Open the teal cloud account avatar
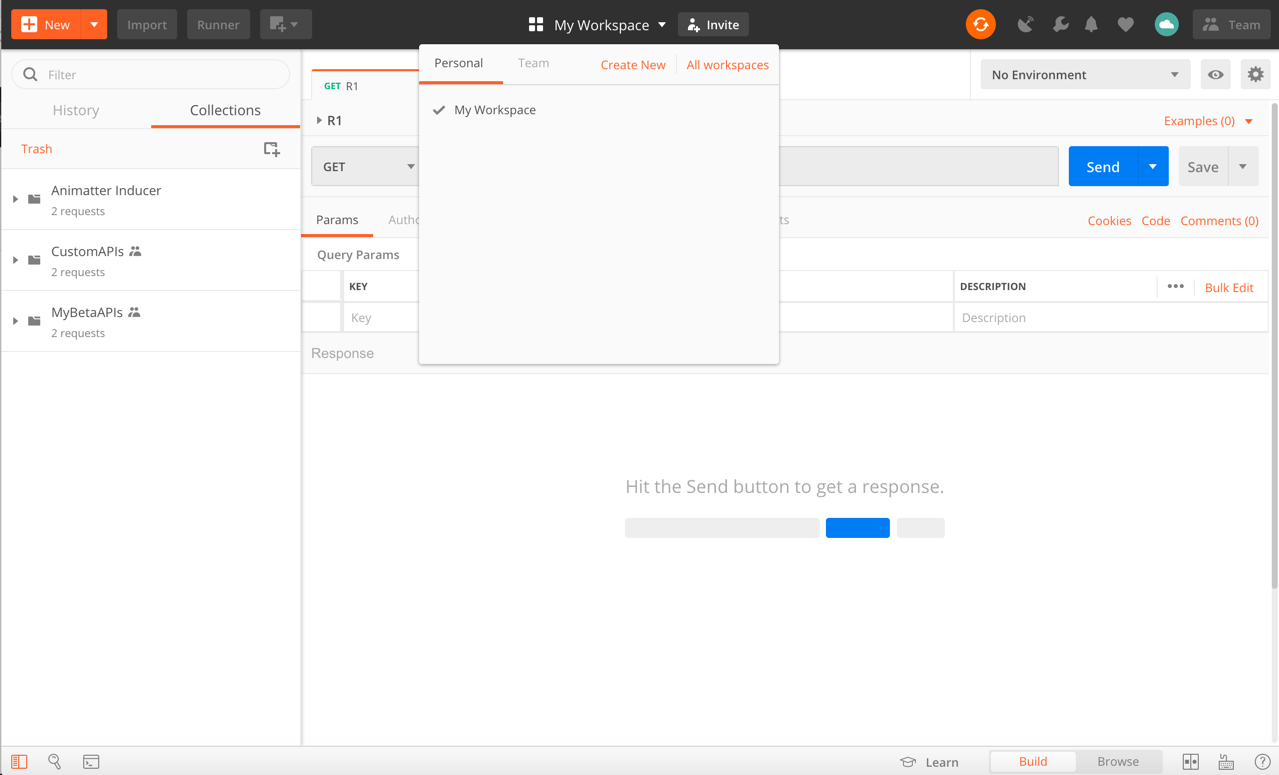This screenshot has width=1279, height=775. click(1166, 25)
